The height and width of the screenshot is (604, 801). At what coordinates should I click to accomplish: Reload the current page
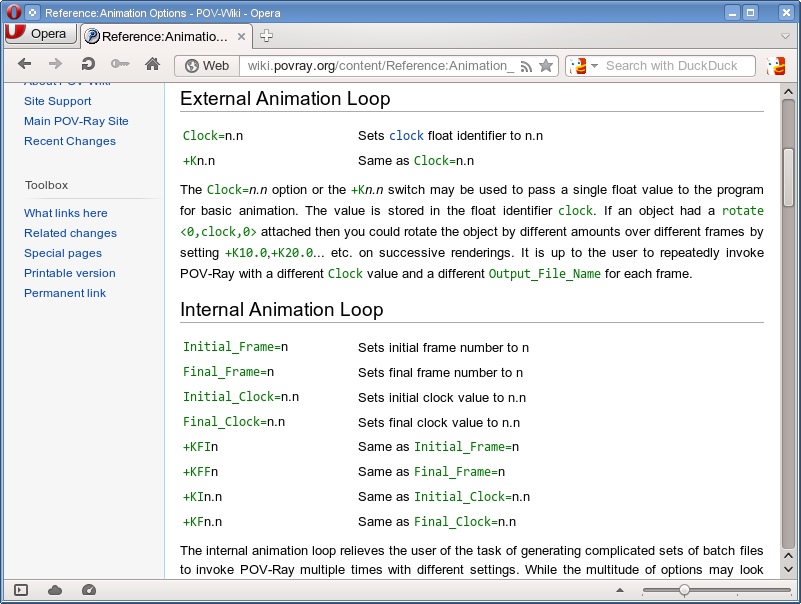click(x=88, y=65)
